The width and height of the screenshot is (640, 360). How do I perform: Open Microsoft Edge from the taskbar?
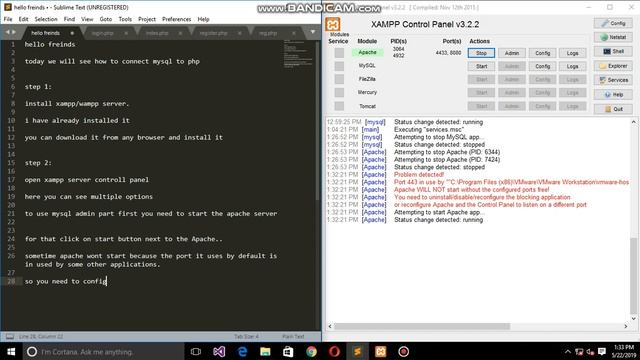[x=242, y=351]
